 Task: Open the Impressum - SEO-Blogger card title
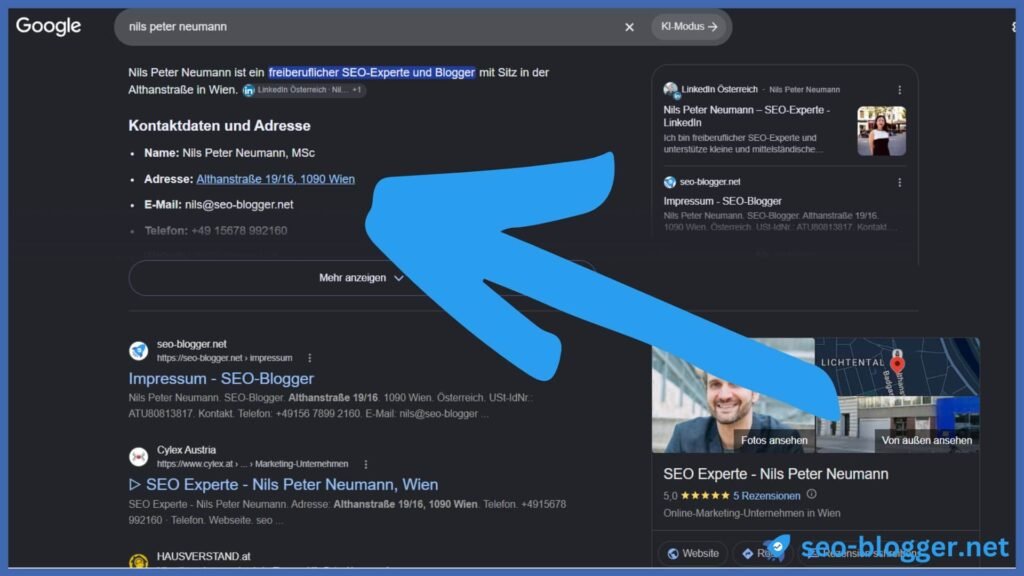click(x=722, y=201)
